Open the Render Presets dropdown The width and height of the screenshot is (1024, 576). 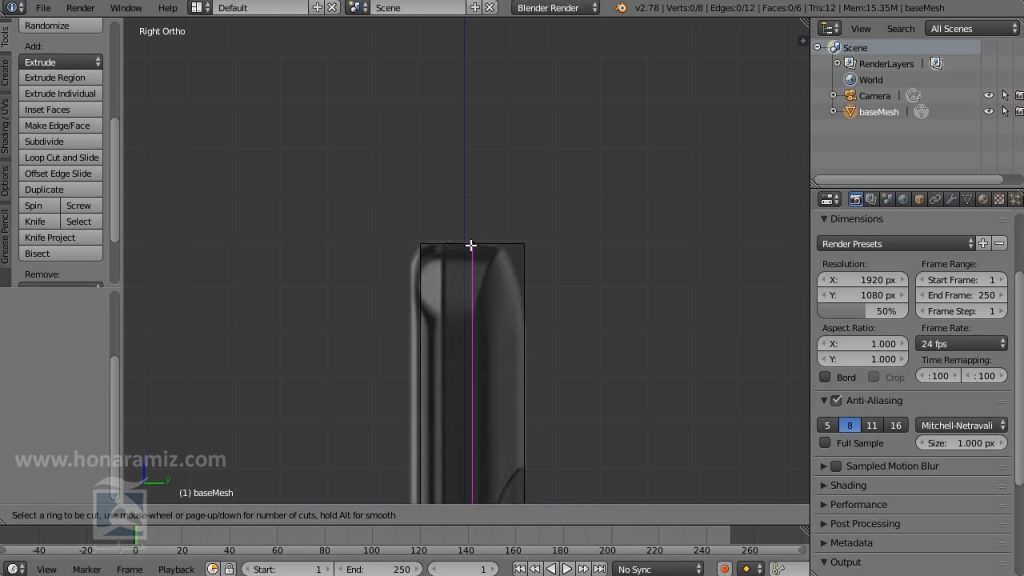tap(895, 244)
